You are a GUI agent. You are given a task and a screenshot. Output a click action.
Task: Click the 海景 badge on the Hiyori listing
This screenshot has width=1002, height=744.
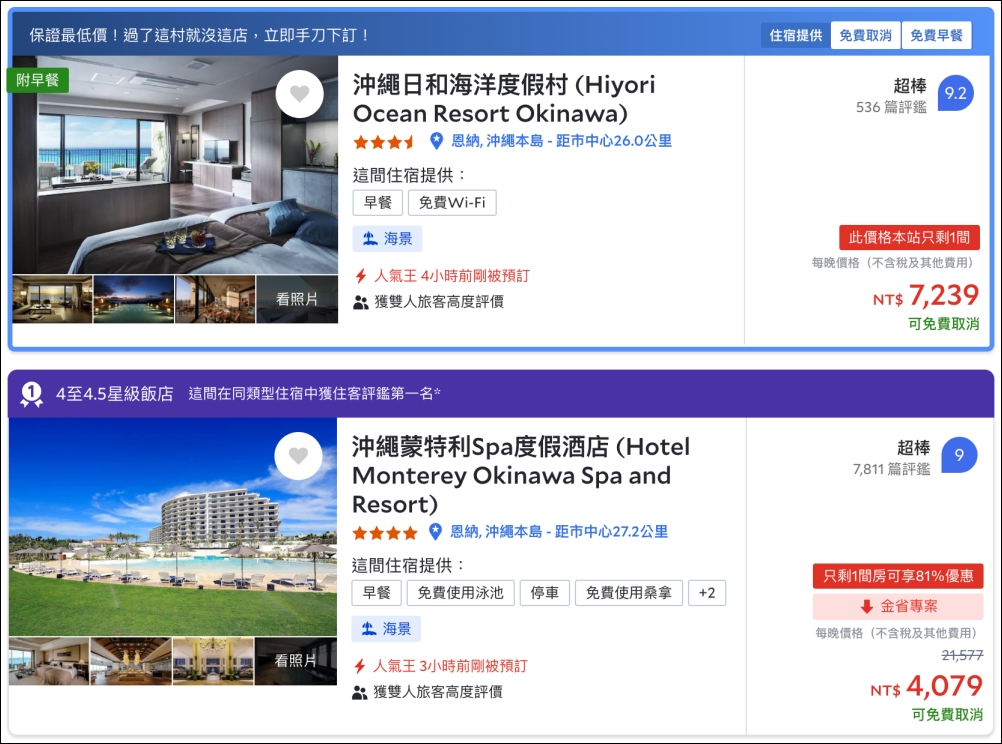387,239
